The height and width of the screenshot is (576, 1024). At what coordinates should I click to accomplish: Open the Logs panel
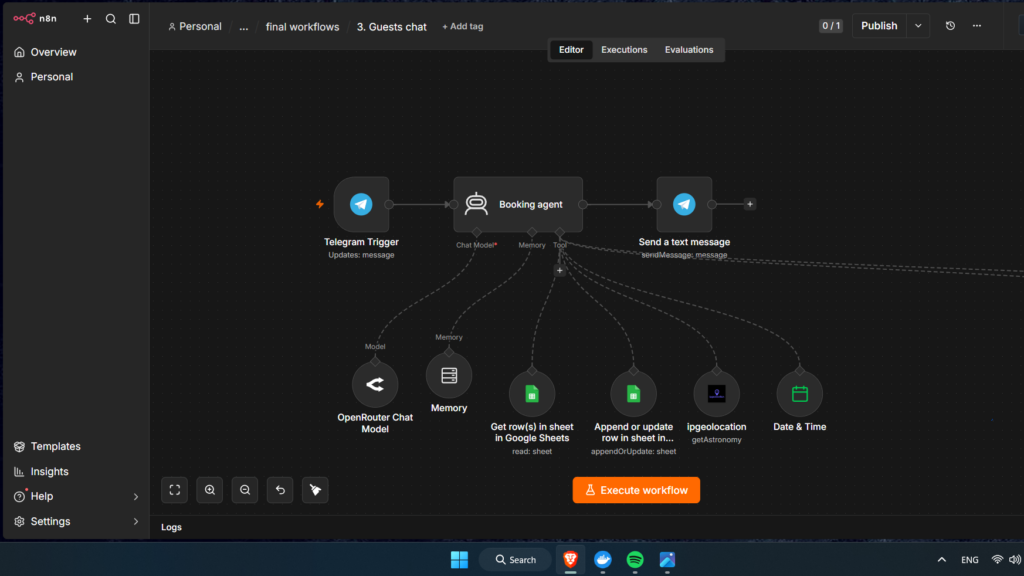pos(171,527)
